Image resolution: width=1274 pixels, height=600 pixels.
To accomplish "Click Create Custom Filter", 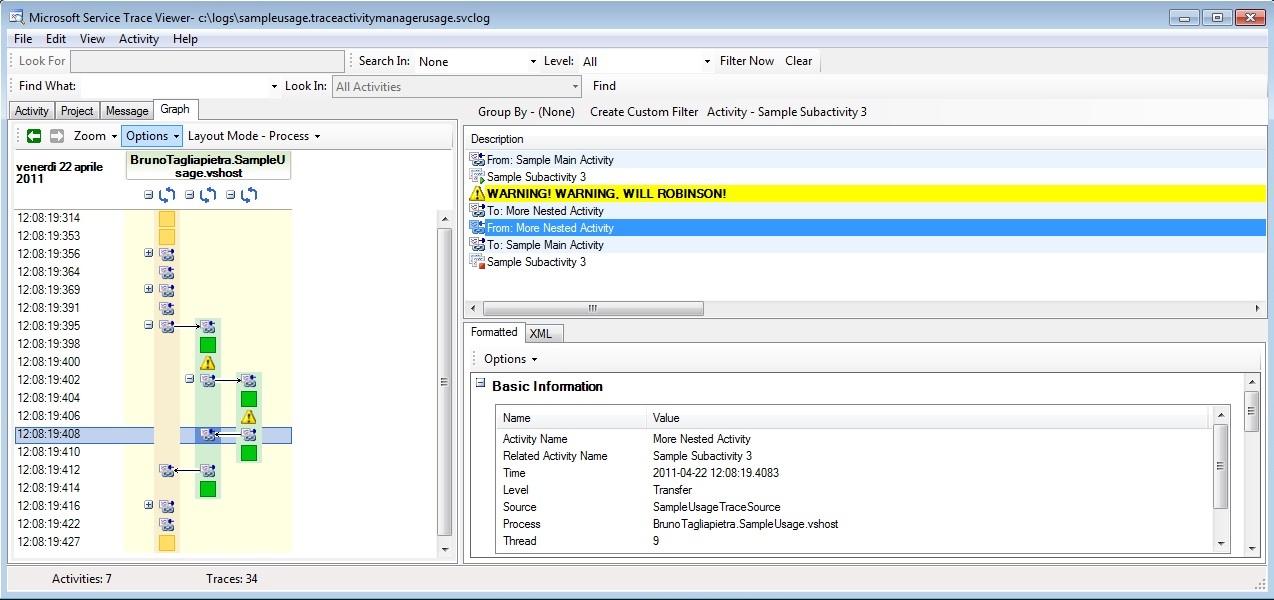I will 644,112.
